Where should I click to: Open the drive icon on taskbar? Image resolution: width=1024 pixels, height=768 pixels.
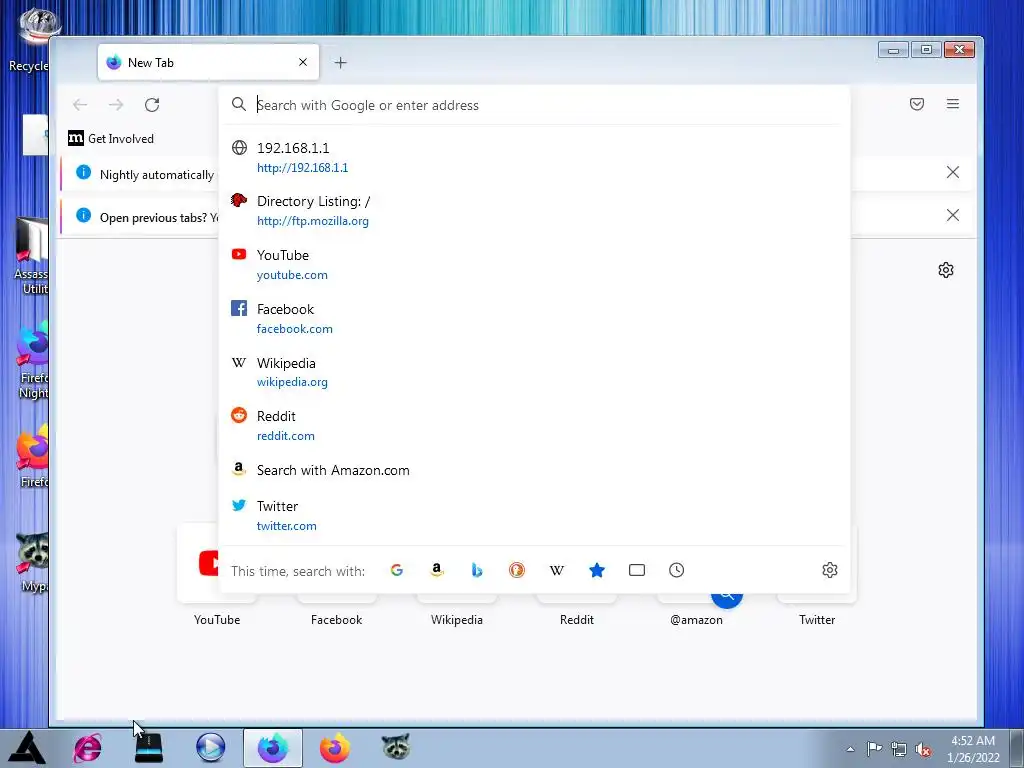tap(148, 748)
